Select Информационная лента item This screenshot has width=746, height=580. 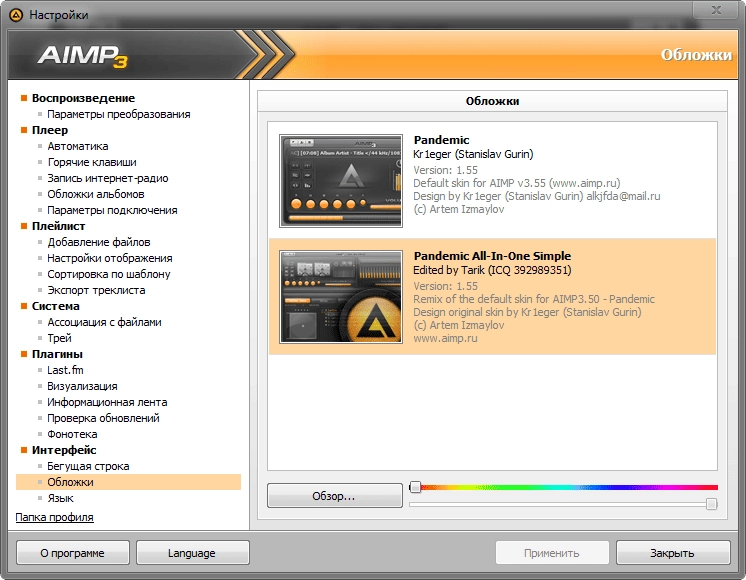[107, 402]
